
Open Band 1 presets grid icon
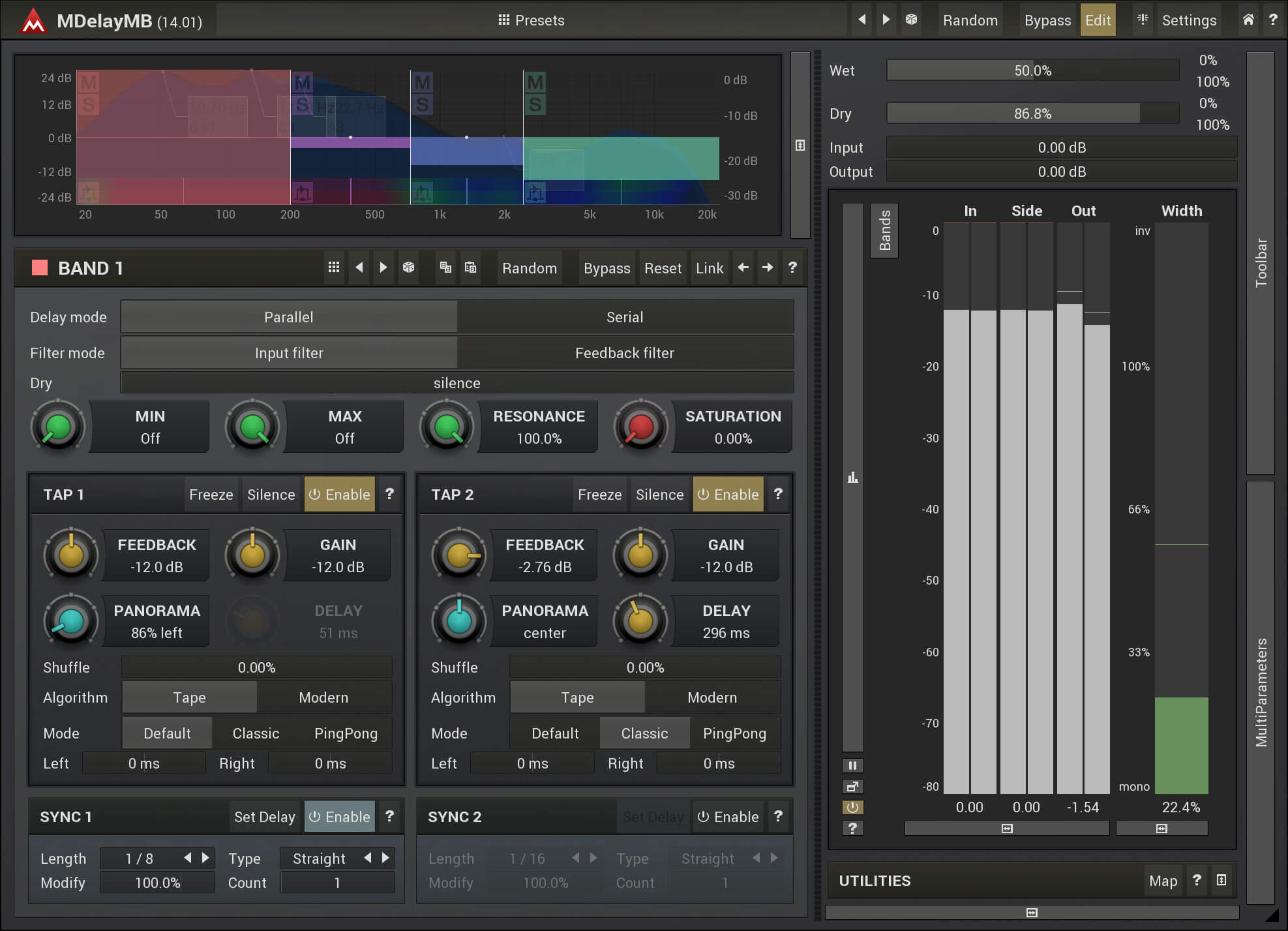tap(333, 267)
